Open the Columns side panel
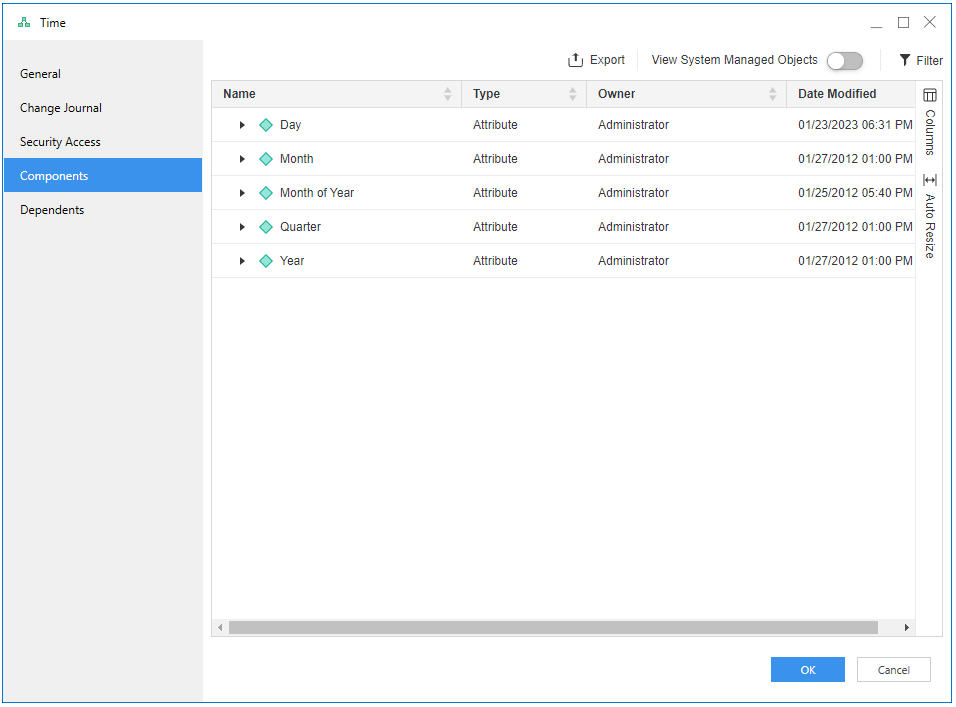 coord(930,120)
